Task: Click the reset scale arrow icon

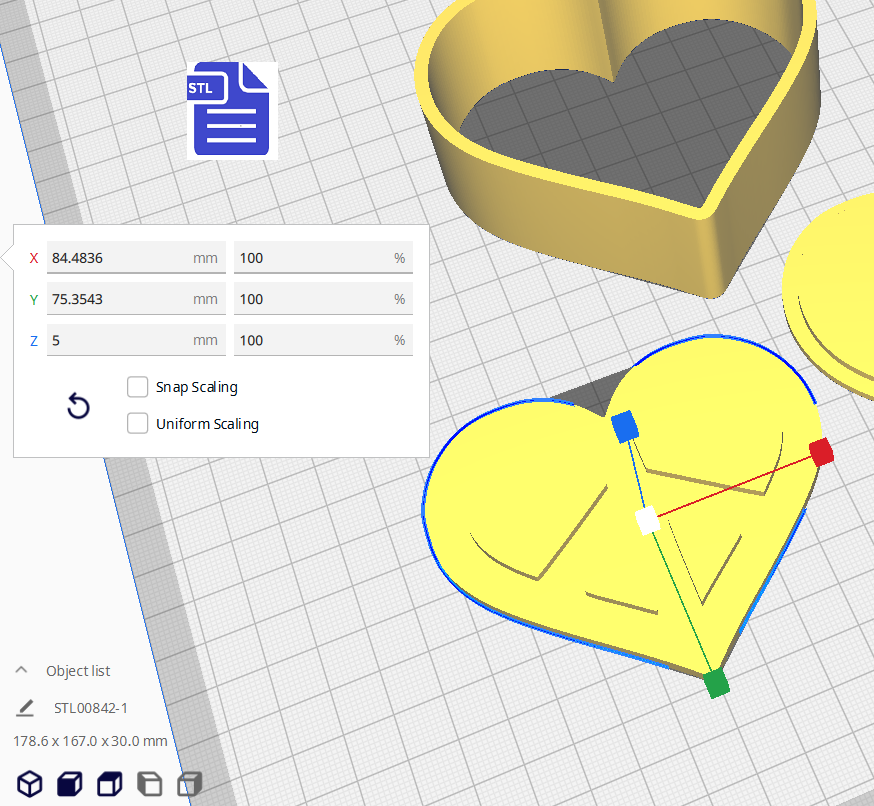Action: pyautogui.click(x=78, y=406)
